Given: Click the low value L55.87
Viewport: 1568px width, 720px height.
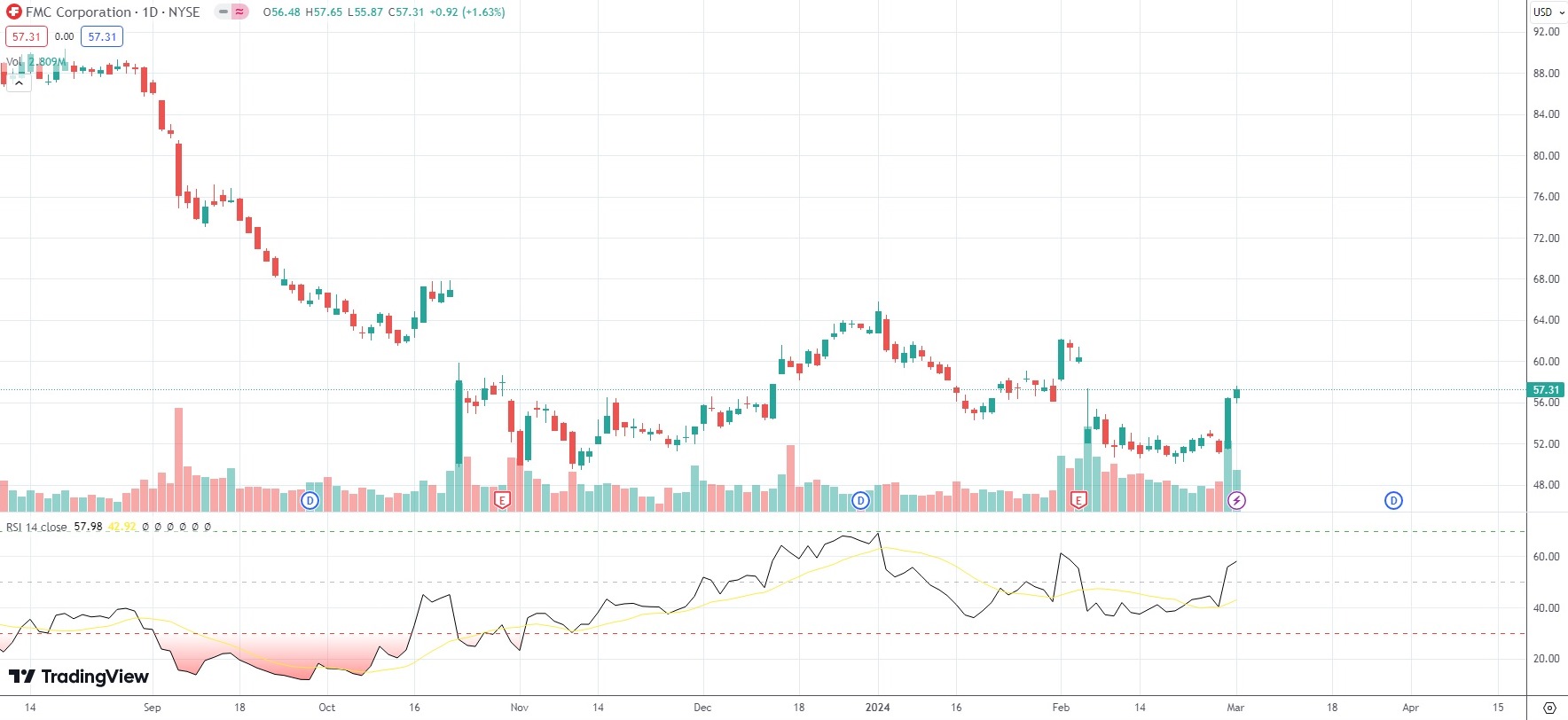Looking at the screenshot, I should click(365, 12).
